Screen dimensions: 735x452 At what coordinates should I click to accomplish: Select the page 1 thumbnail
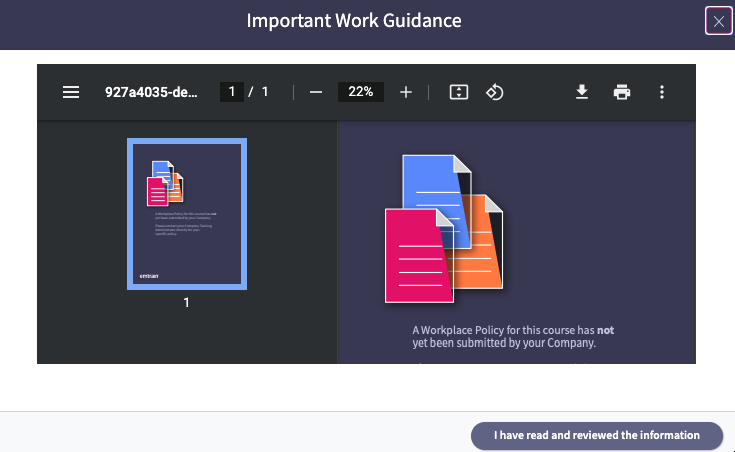coord(187,214)
